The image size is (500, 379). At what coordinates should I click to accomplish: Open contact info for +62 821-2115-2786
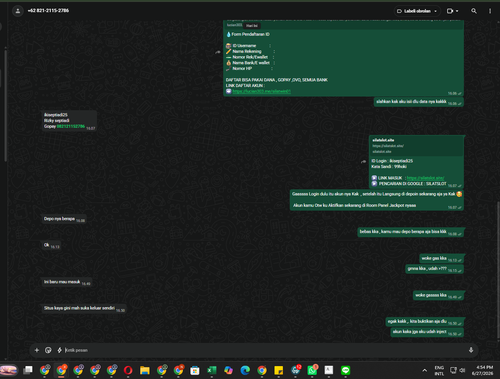coord(48,11)
